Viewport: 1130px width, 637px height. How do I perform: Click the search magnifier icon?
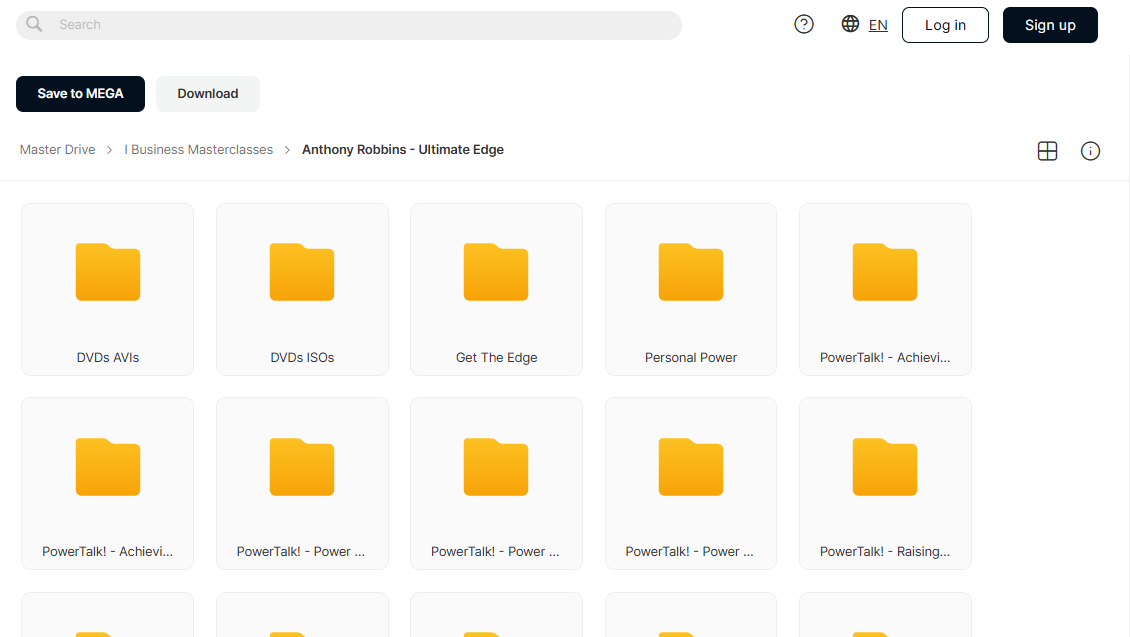coord(34,24)
